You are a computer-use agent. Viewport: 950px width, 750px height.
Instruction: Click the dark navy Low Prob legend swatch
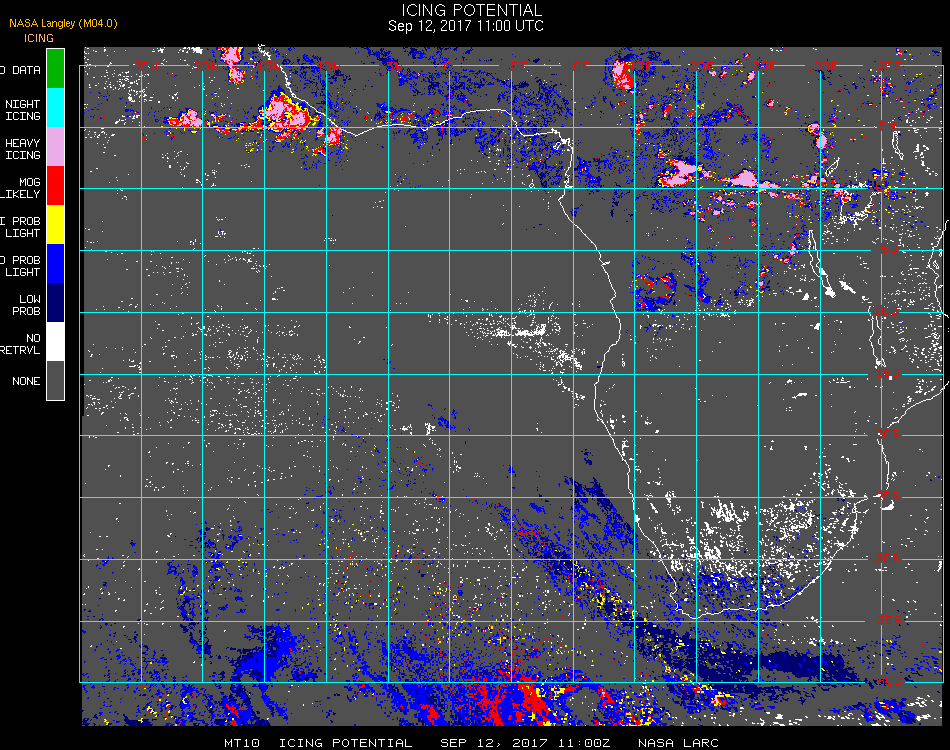[x=55, y=303]
